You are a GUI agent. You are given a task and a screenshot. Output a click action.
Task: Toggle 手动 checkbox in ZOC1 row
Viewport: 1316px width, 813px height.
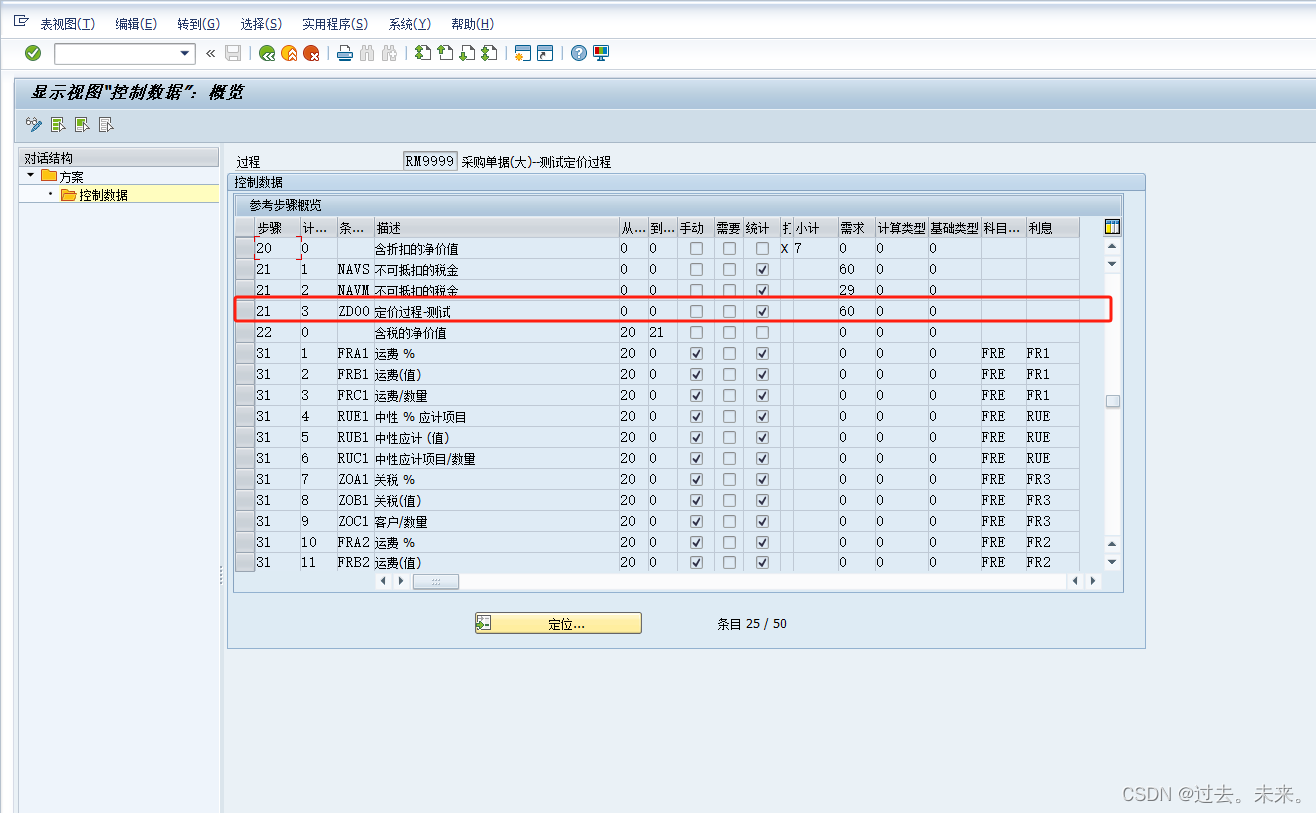[696, 522]
